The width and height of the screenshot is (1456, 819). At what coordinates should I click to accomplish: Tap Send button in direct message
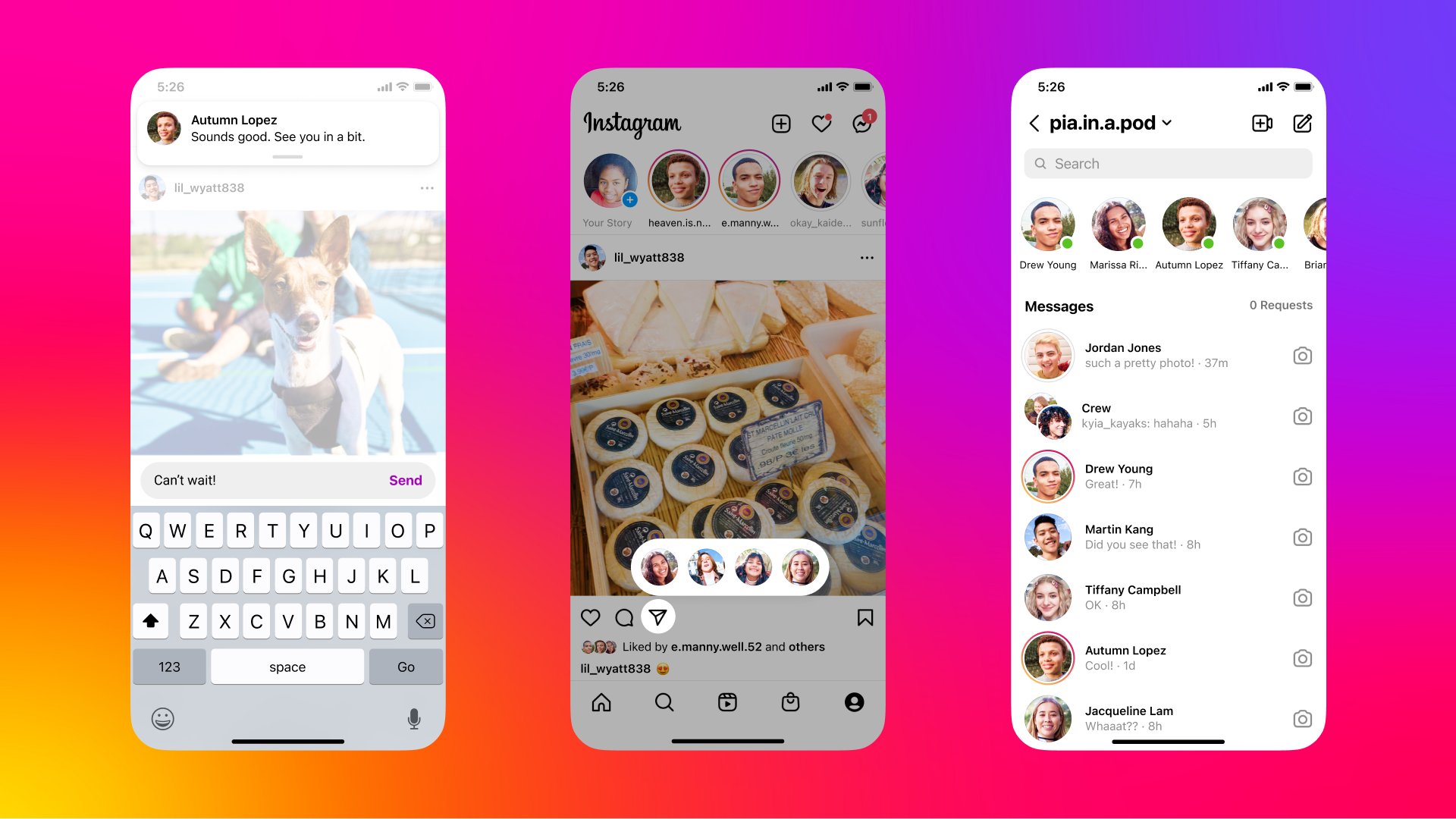tap(406, 480)
